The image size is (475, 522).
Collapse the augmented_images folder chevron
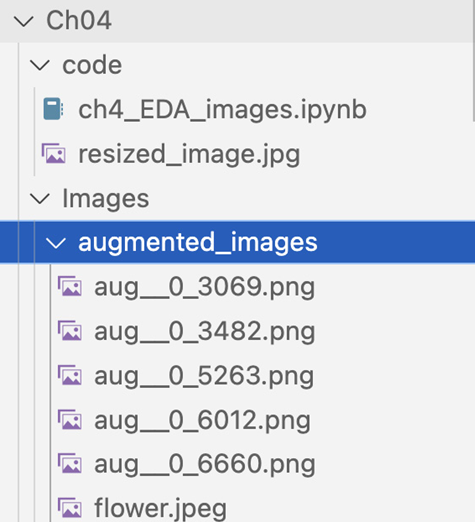tap(55, 243)
